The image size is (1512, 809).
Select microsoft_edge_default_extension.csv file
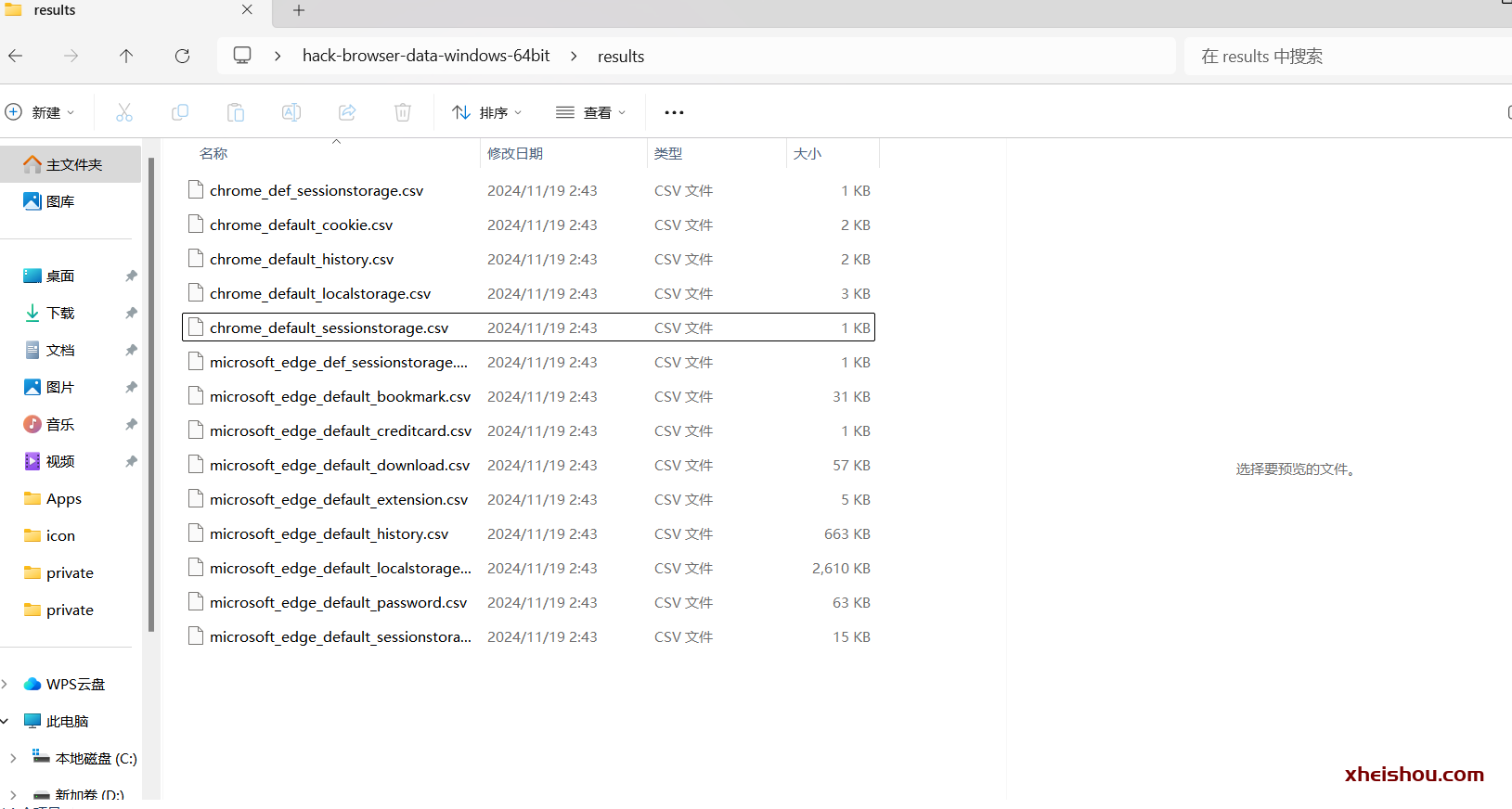(x=528, y=499)
